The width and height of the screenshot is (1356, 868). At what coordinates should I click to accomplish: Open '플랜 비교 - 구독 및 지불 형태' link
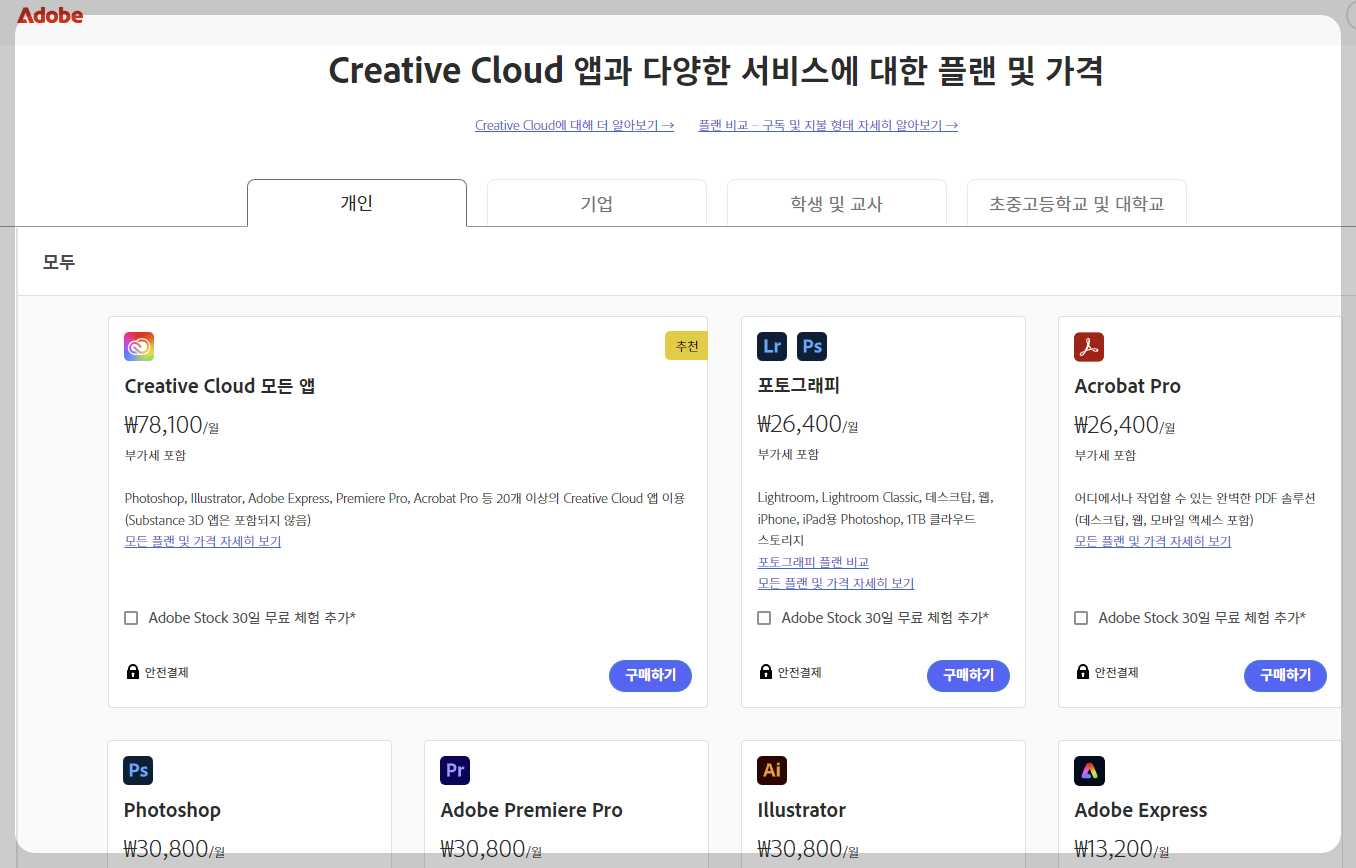click(x=828, y=125)
